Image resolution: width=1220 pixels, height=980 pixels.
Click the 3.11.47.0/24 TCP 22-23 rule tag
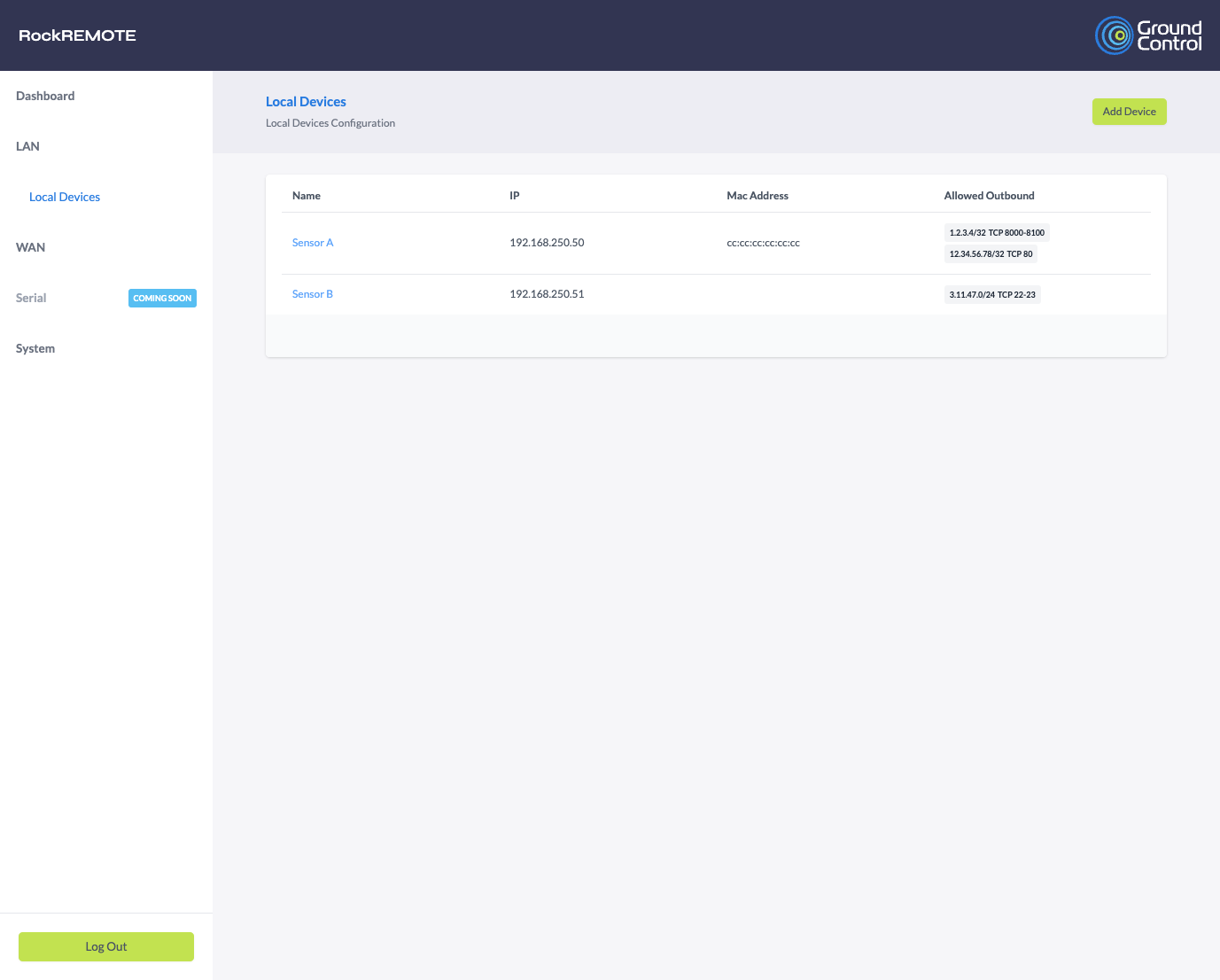click(992, 295)
